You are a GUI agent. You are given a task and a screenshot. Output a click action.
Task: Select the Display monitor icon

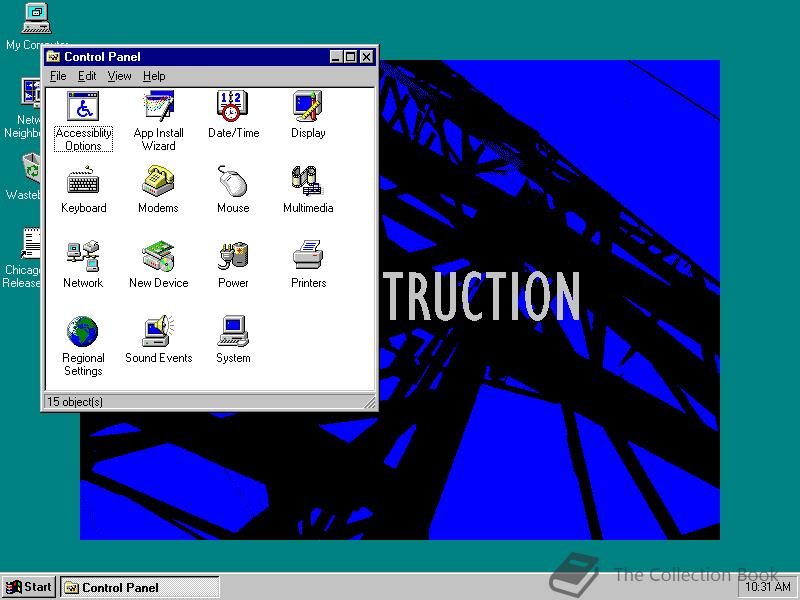click(308, 106)
